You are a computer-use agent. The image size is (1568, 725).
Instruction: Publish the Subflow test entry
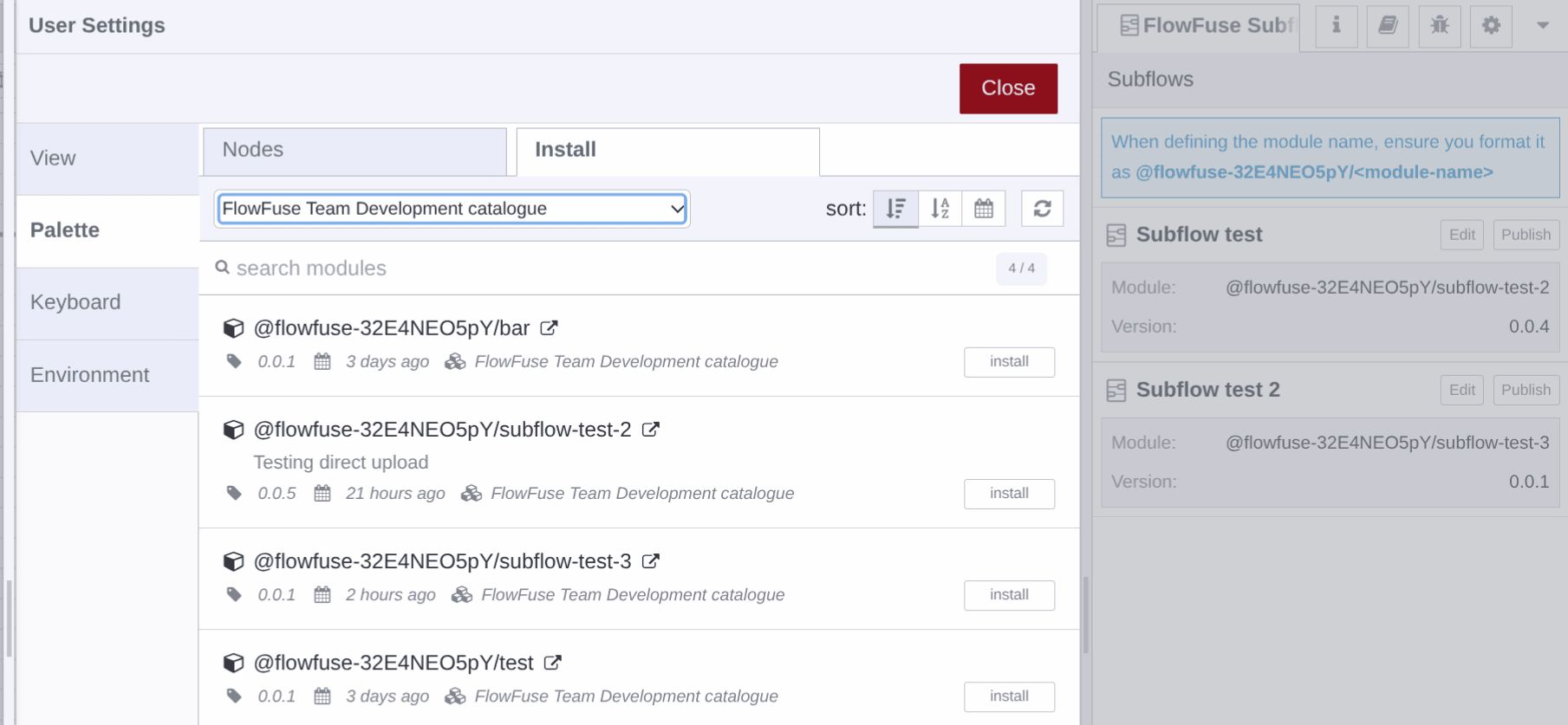click(1526, 235)
